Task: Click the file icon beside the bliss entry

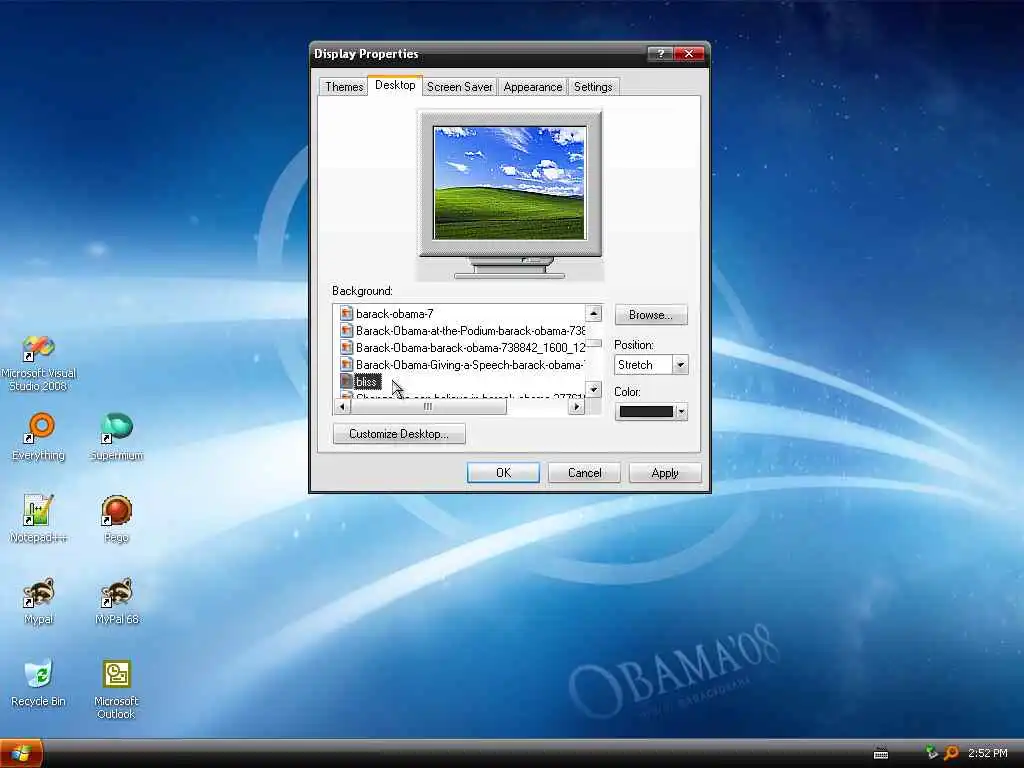Action: point(346,381)
